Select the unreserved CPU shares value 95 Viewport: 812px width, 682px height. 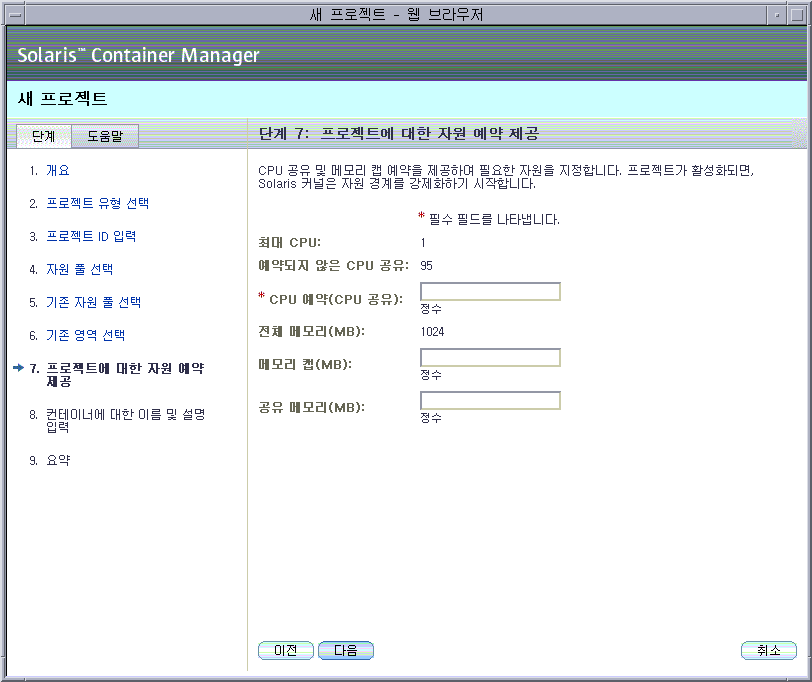[427, 266]
